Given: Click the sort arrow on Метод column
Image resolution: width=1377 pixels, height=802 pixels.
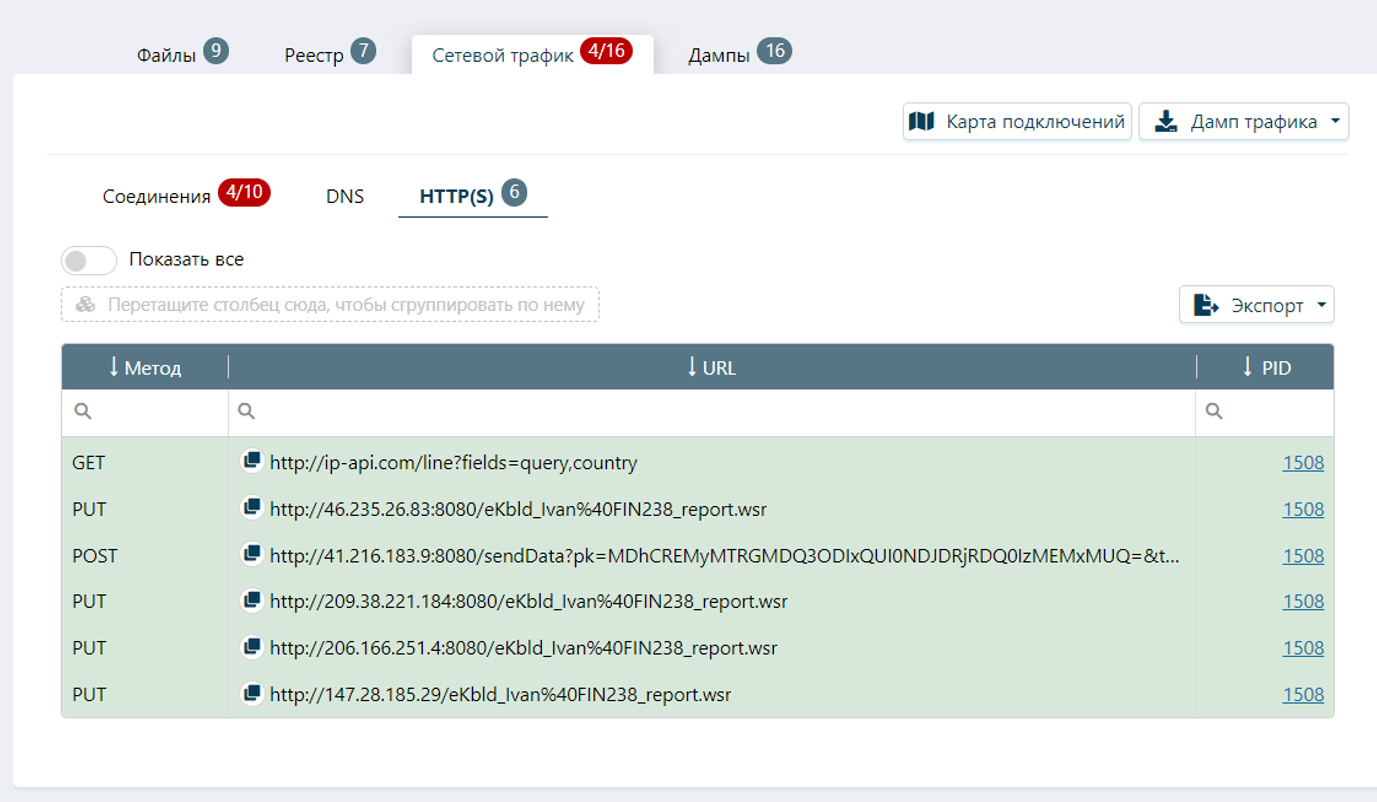Looking at the screenshot, I should (113, 367).
